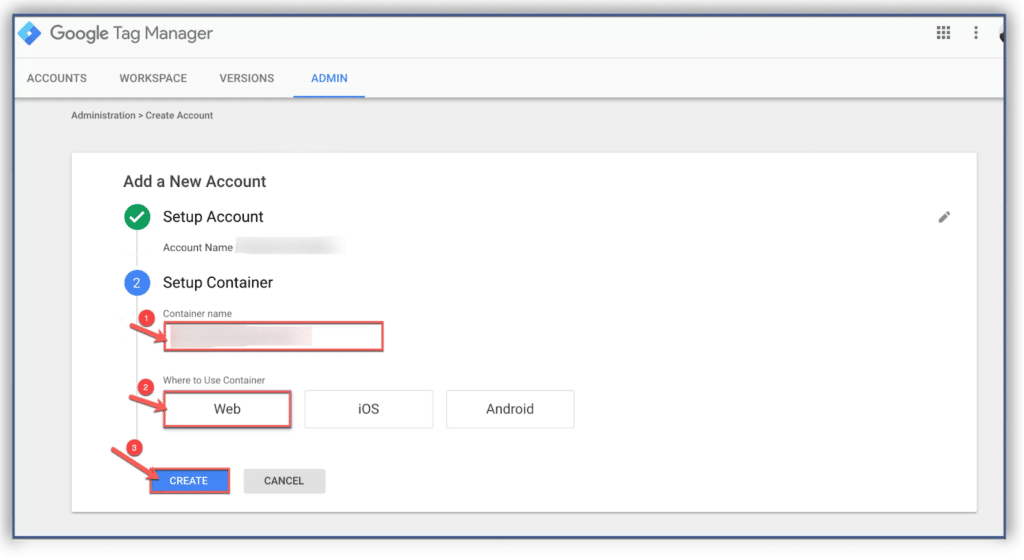Click the Create Account breadcrumb text
Screen dimensions: 1024x560
179,116
